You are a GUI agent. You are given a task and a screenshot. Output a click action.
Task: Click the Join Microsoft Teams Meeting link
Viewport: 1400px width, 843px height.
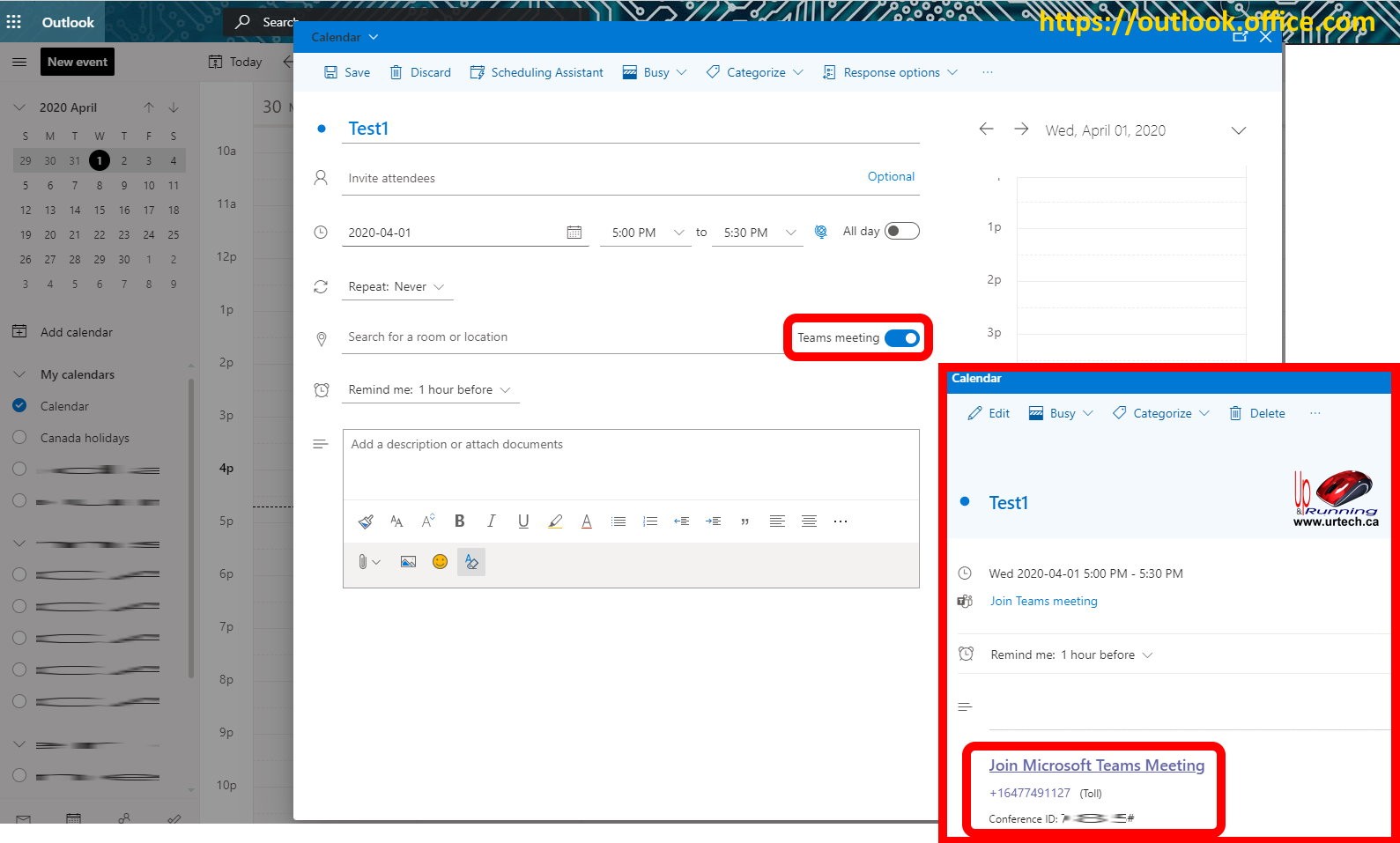pyautogui.click(x=1096, y=765)
